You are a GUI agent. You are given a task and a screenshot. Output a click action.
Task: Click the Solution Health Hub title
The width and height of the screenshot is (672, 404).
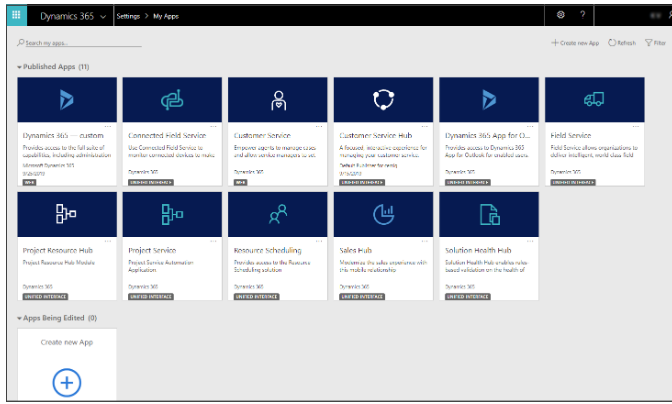tap(478, 250)
